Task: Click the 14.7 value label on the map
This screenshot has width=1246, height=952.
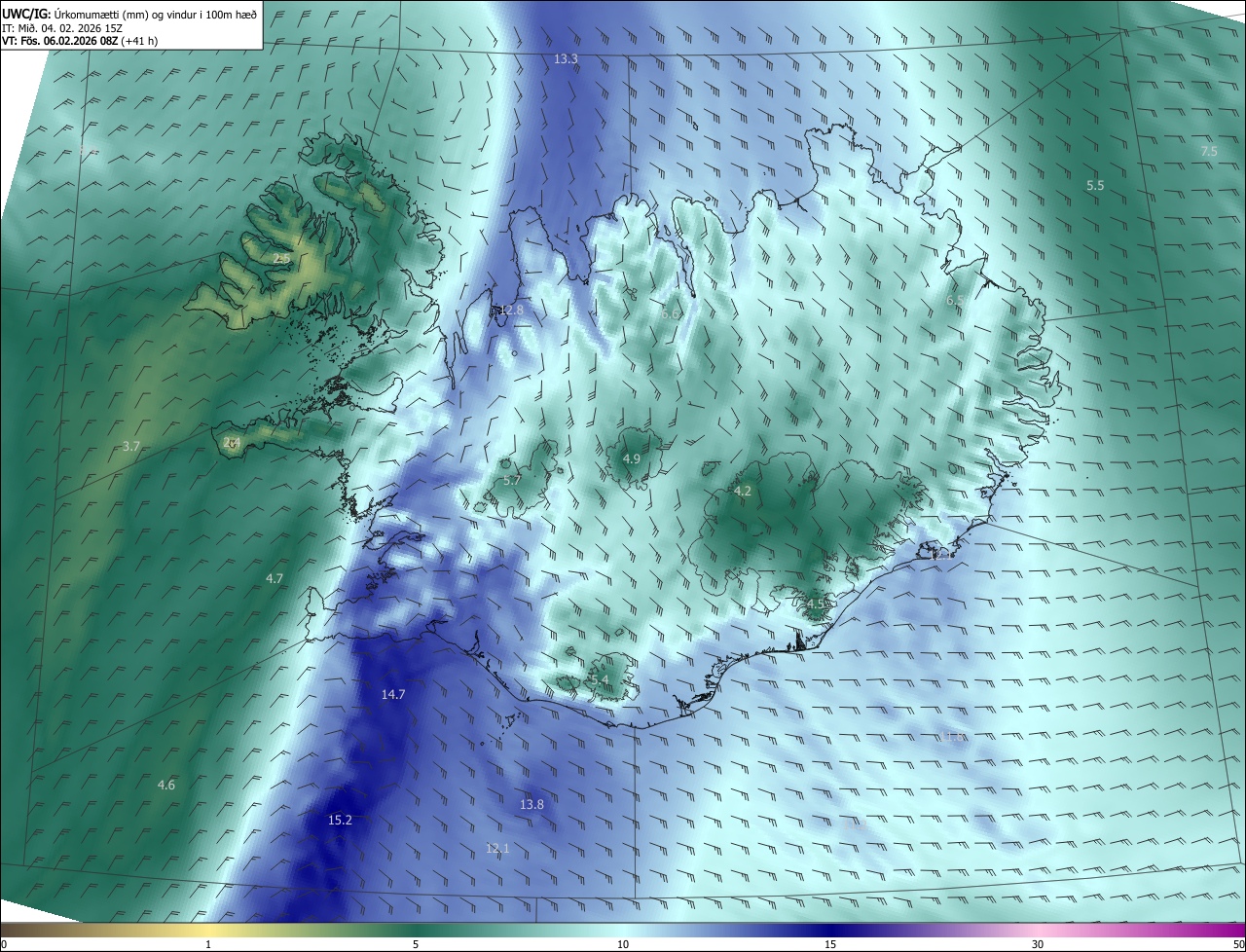Action: tap(393, 694)
